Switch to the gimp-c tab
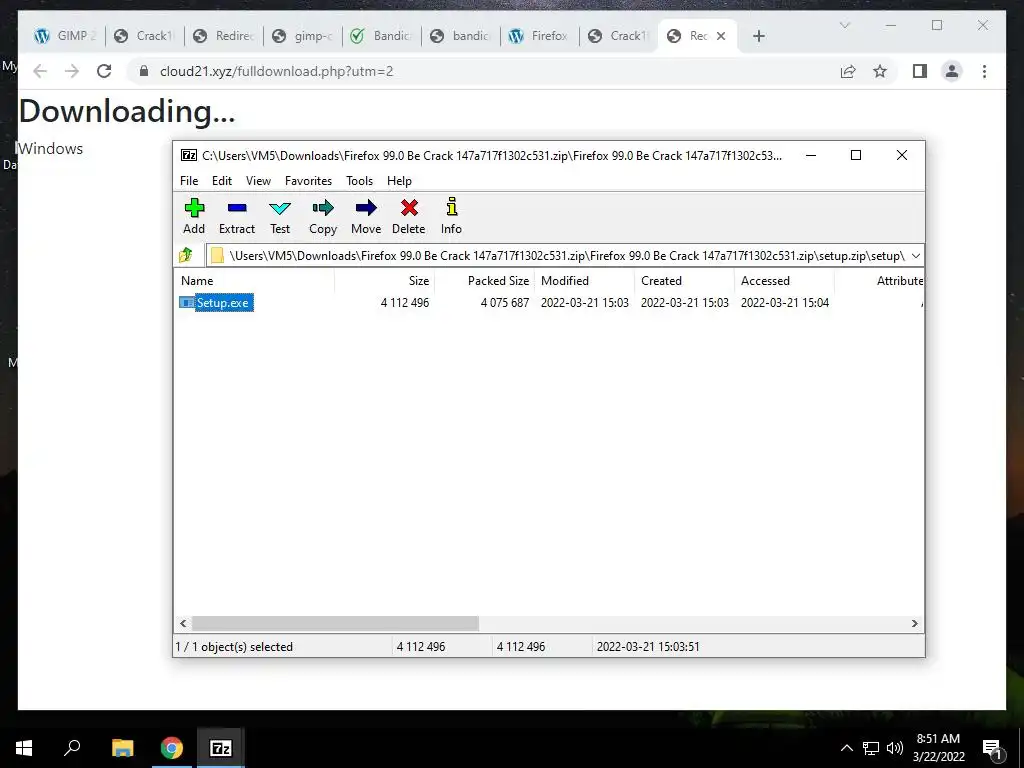Image resolution: width=1024 pixels, height=768 pixels. 303,36
